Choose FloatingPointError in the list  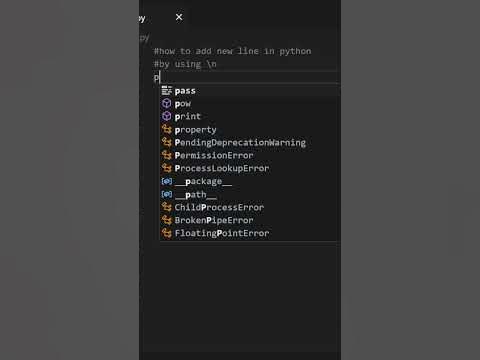(250, 233)
